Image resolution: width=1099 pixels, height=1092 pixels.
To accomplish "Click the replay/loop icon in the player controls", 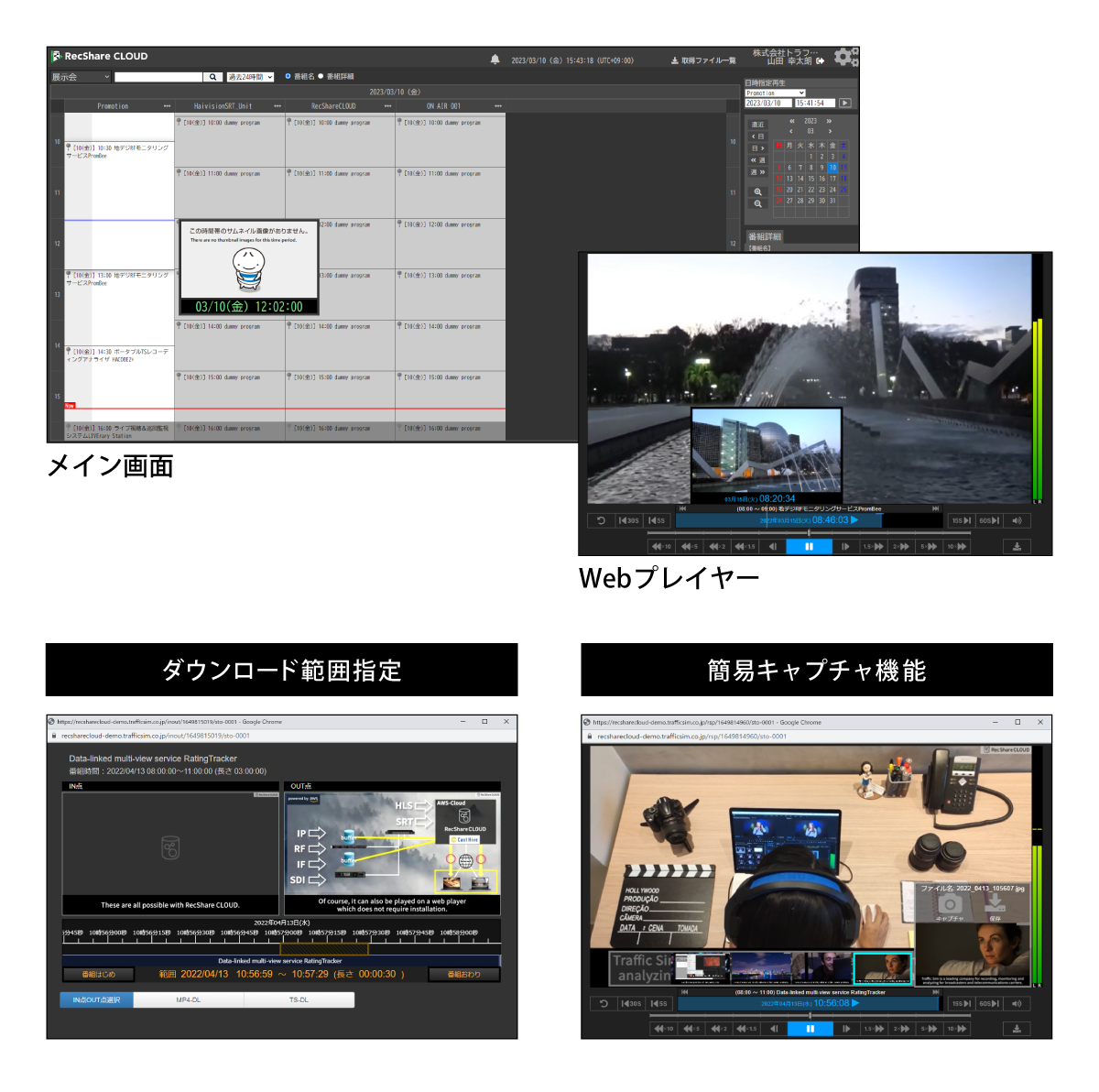I will (x=600, y=519).
